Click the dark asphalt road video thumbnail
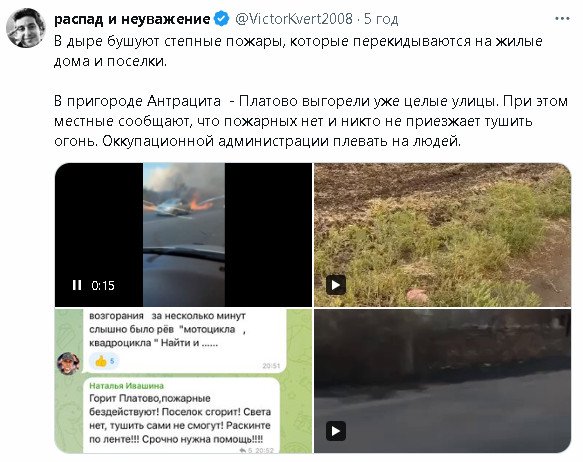The image size is (583, 462). [442, 381]
